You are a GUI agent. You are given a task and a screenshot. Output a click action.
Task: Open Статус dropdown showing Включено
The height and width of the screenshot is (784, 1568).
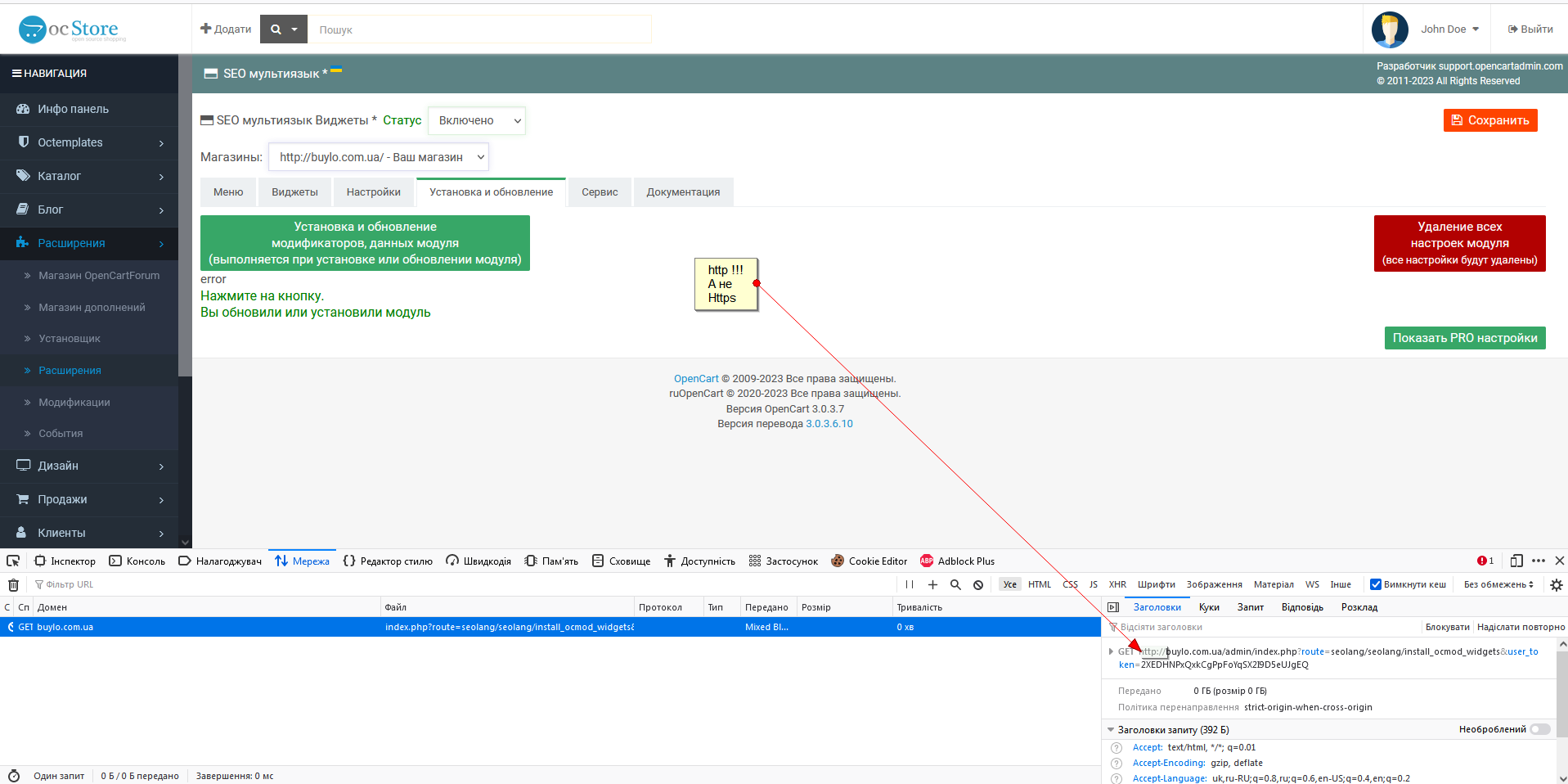(x=477, y=120)
